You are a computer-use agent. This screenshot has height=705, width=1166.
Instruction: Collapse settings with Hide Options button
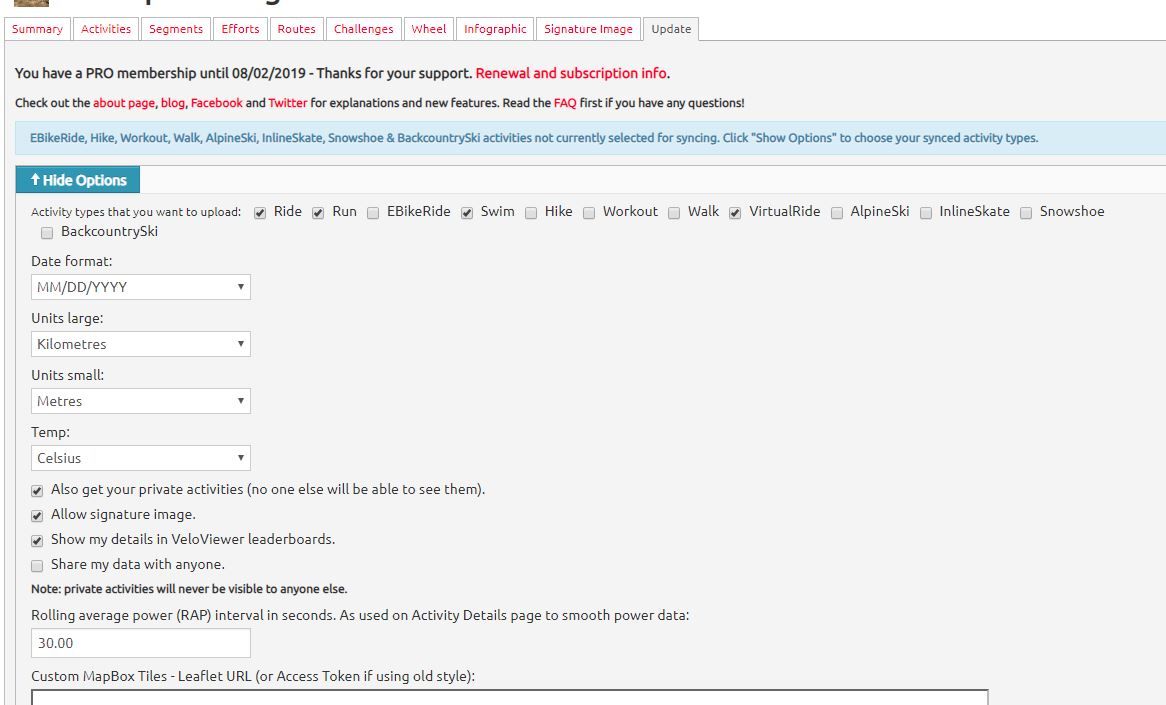click(x=78, y=180)
